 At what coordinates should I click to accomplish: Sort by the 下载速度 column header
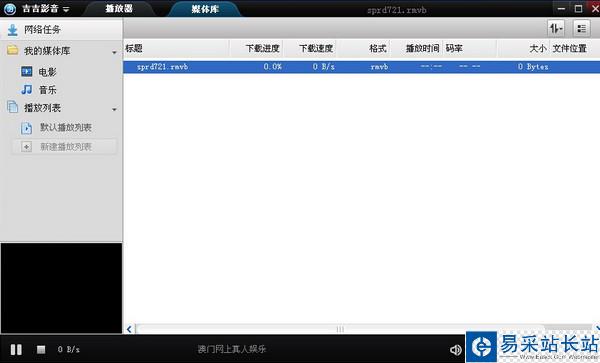[x=316, y=49]
